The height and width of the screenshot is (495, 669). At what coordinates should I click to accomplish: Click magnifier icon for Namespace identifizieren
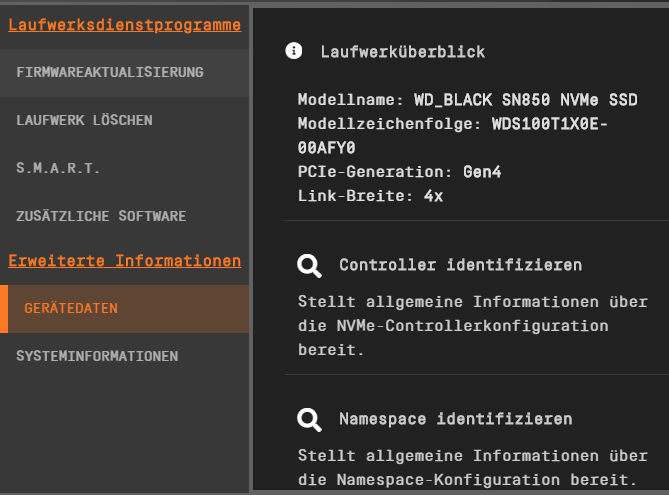coord(309,420)
